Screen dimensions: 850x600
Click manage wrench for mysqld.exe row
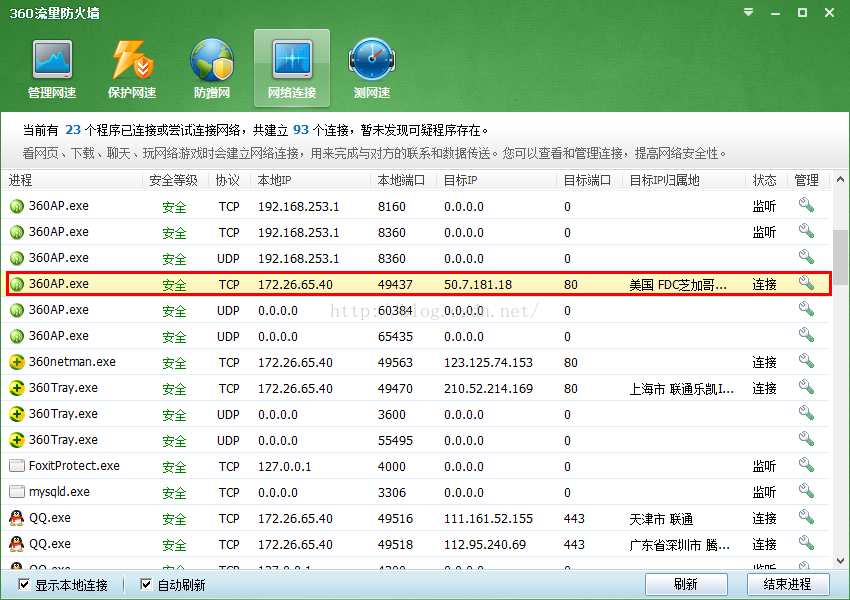(806, 492)
